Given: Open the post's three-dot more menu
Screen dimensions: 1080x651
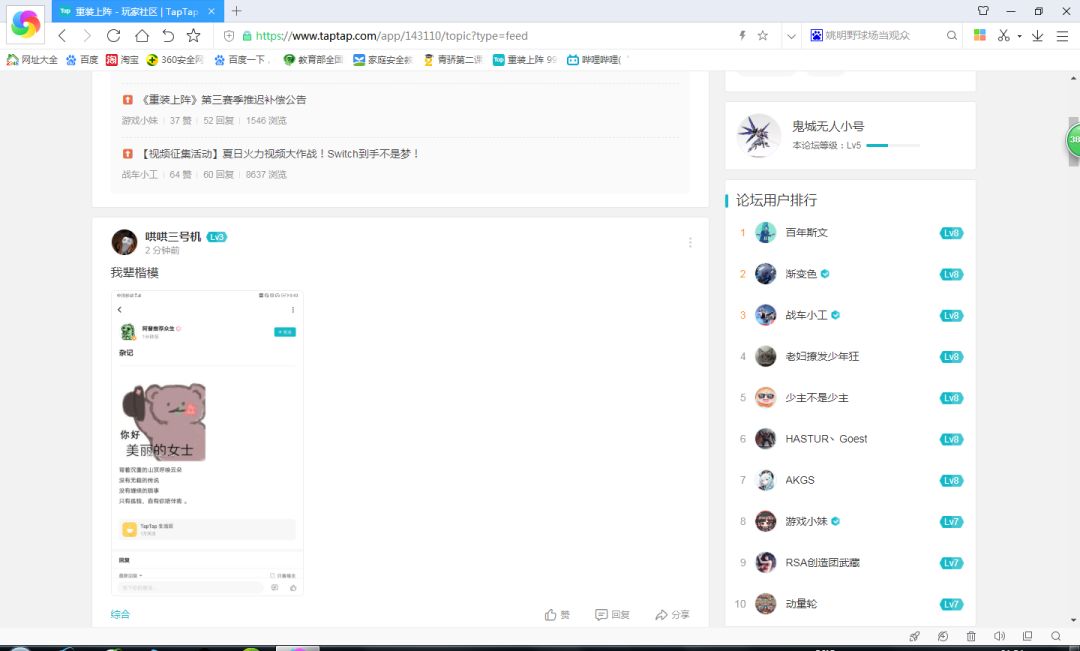Looking at the screenshot, I should [x=690, y=242].
